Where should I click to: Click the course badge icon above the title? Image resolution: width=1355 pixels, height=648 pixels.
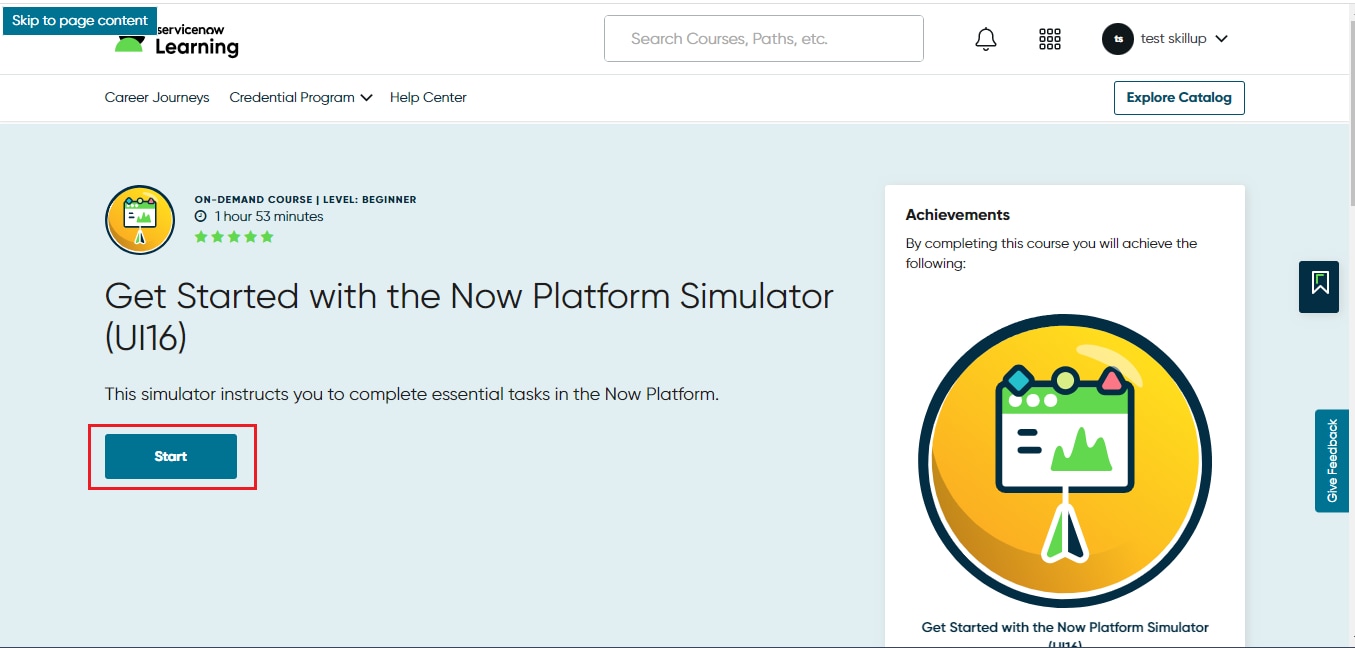click(x=139, y=219)
